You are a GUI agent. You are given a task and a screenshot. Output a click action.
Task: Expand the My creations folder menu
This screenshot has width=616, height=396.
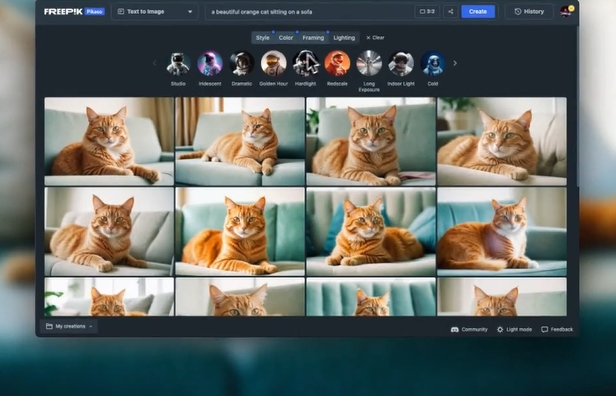[69, 326]
